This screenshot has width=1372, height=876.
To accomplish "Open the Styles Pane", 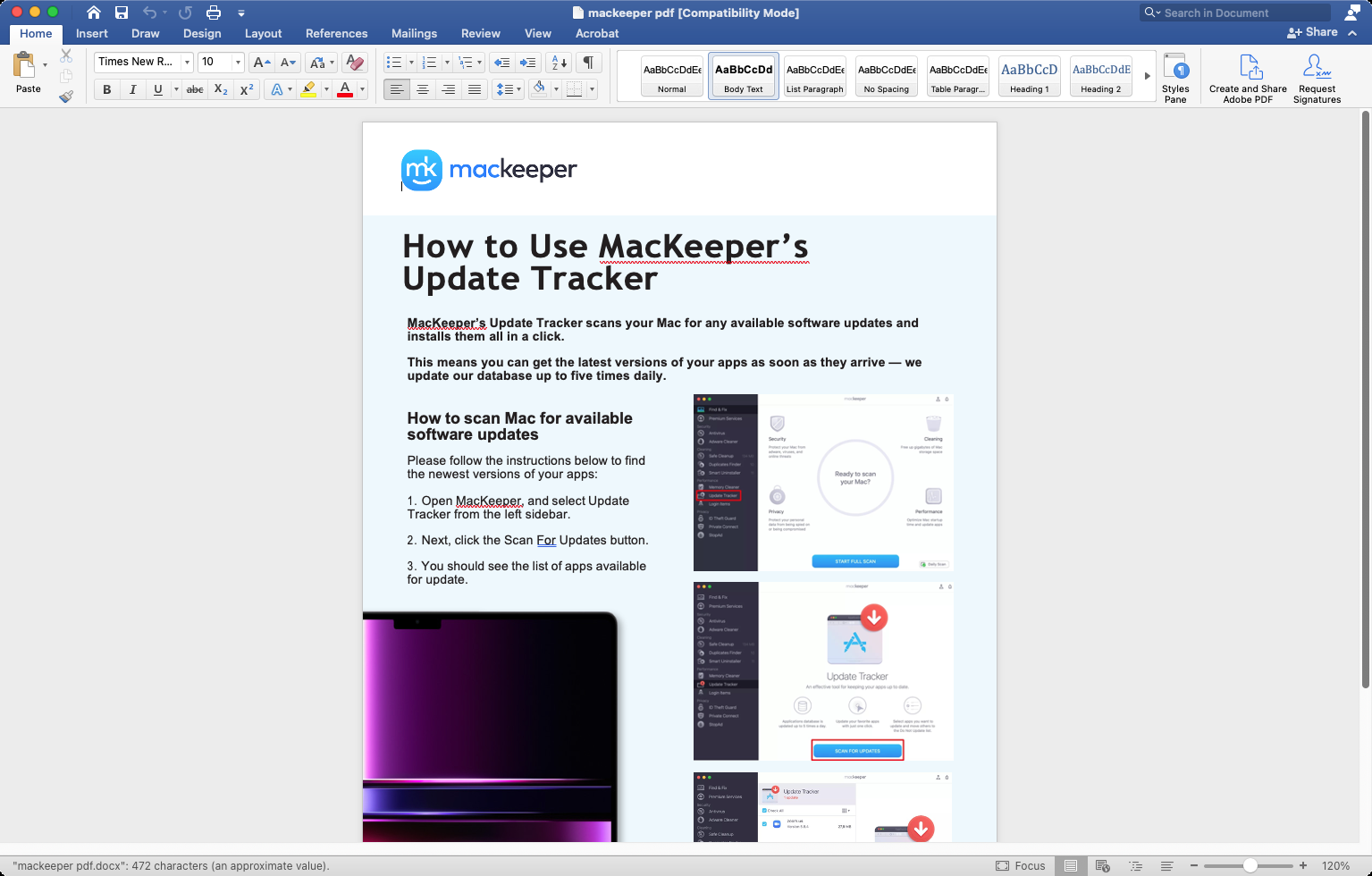I will click(x=1175, y=79).
